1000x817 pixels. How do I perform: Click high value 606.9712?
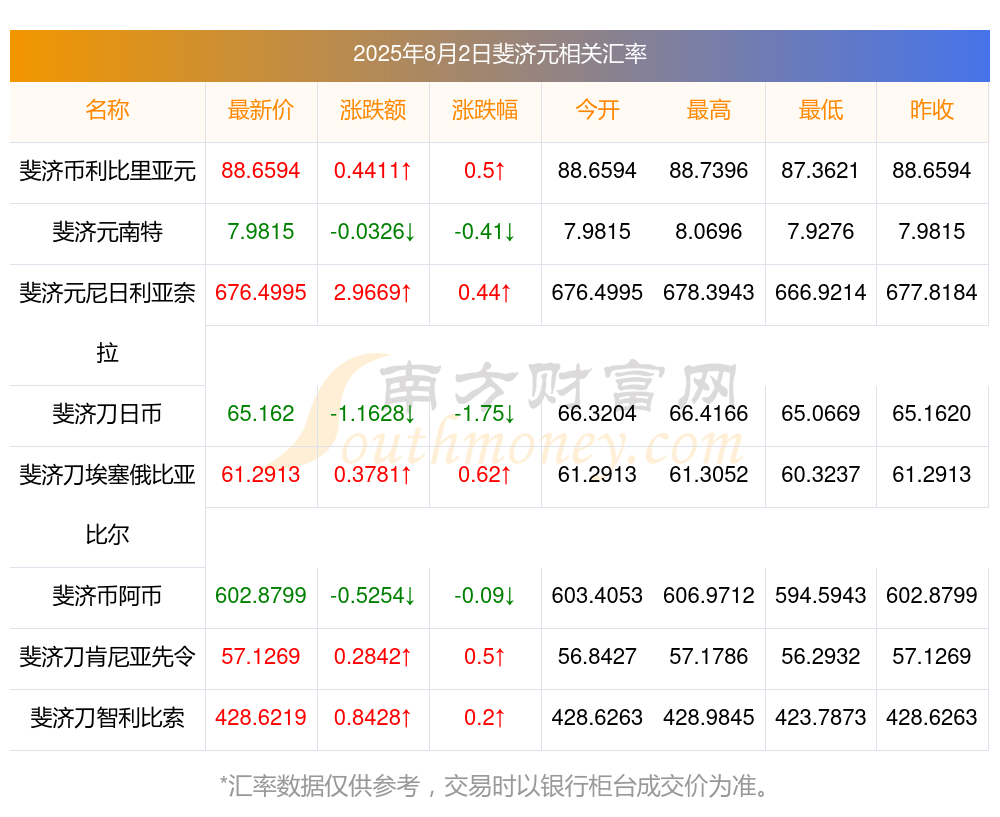tap(709, 596)
